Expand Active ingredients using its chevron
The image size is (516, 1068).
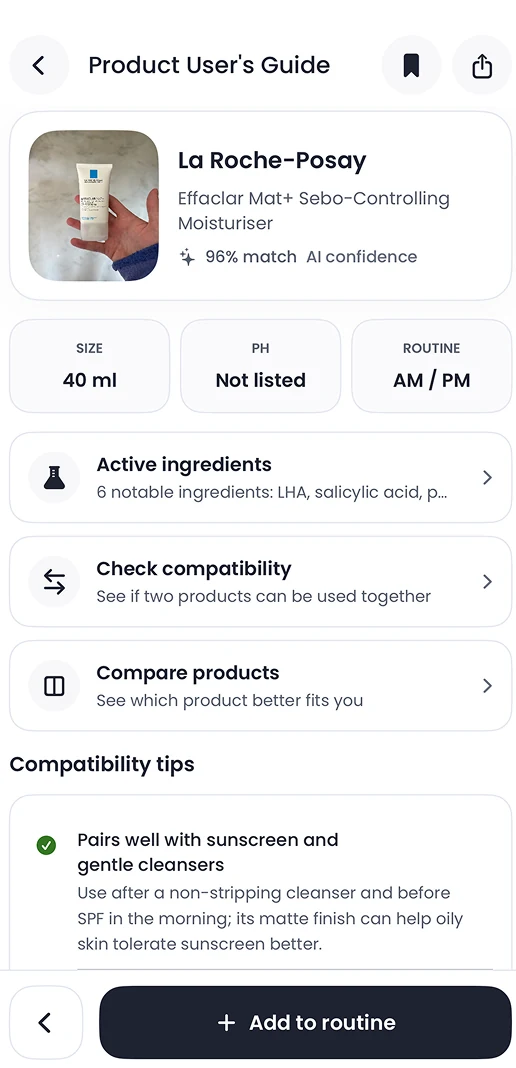(487, 477)
